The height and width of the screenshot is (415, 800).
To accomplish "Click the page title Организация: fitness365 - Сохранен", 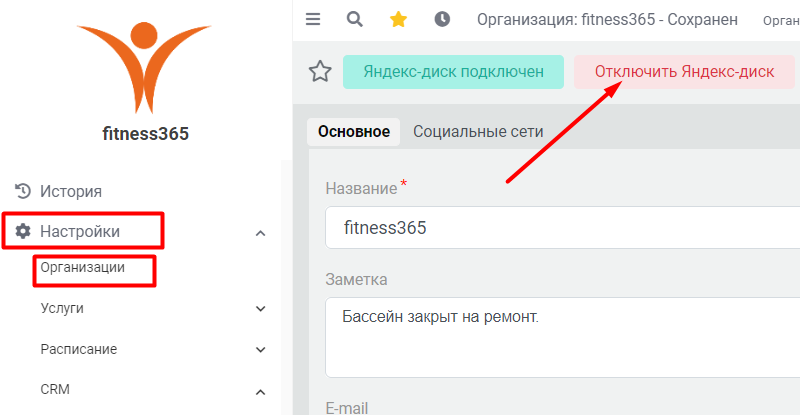I will (x=607, y=19).
